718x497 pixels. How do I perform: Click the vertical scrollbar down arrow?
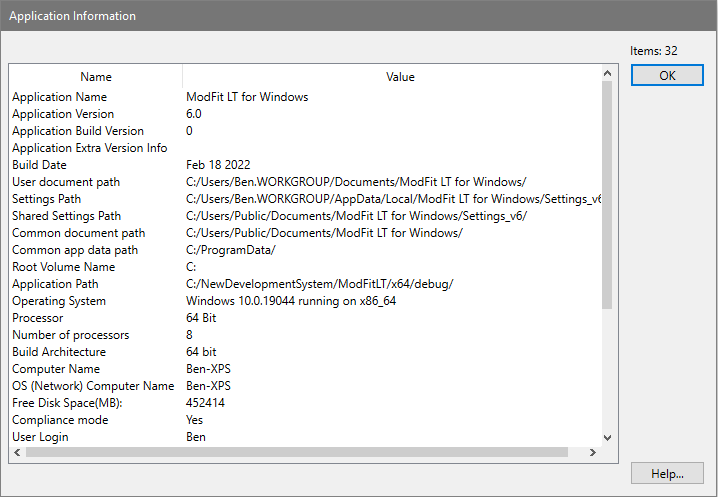tap(606, 437)
